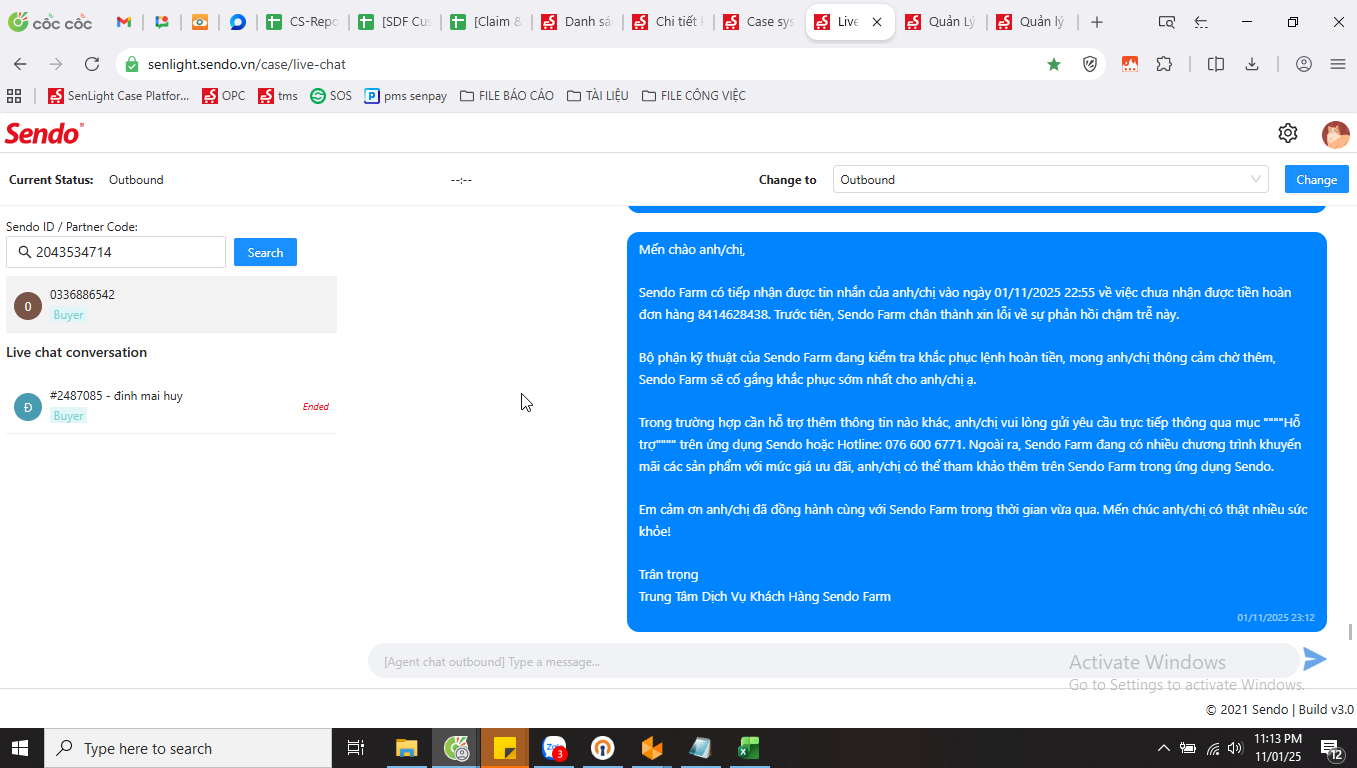Switch to the Chi tiết tab
The height and width of the screenshot is (768, 1357).
pyautogui.click(x=668, y=22)
